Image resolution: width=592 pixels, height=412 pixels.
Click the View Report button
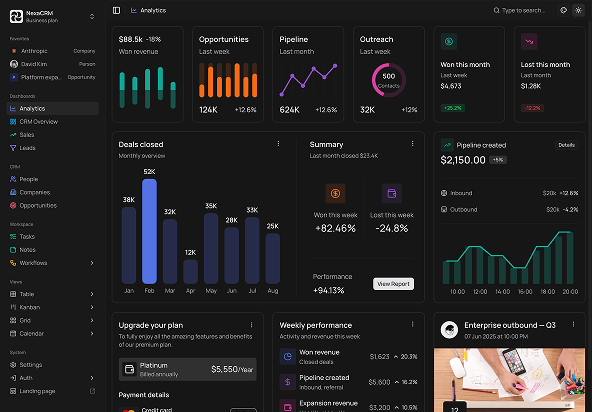393,284
